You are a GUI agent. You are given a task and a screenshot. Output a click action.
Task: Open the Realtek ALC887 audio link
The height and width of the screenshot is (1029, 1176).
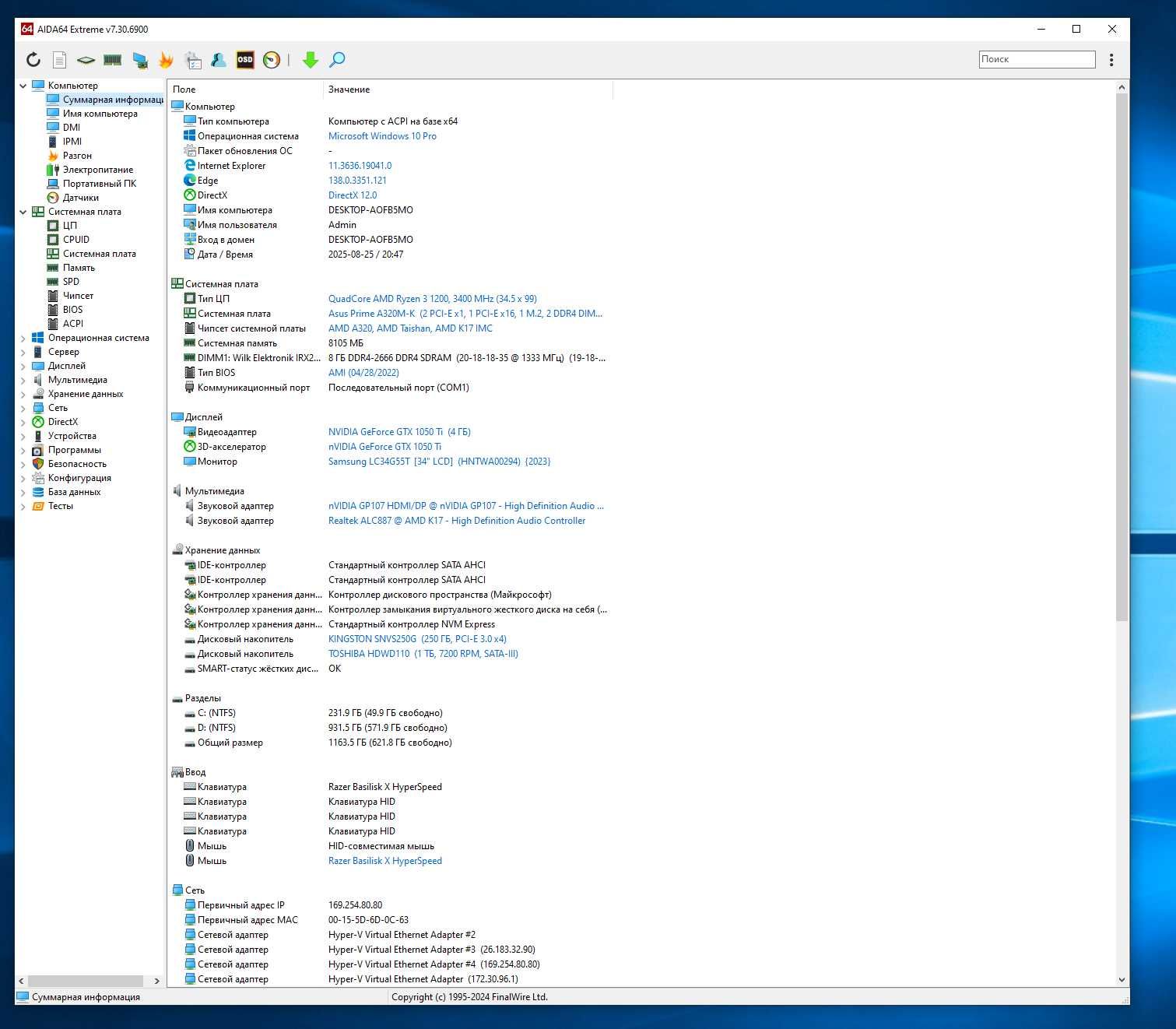pyautogui.click(x=457, y=521)
